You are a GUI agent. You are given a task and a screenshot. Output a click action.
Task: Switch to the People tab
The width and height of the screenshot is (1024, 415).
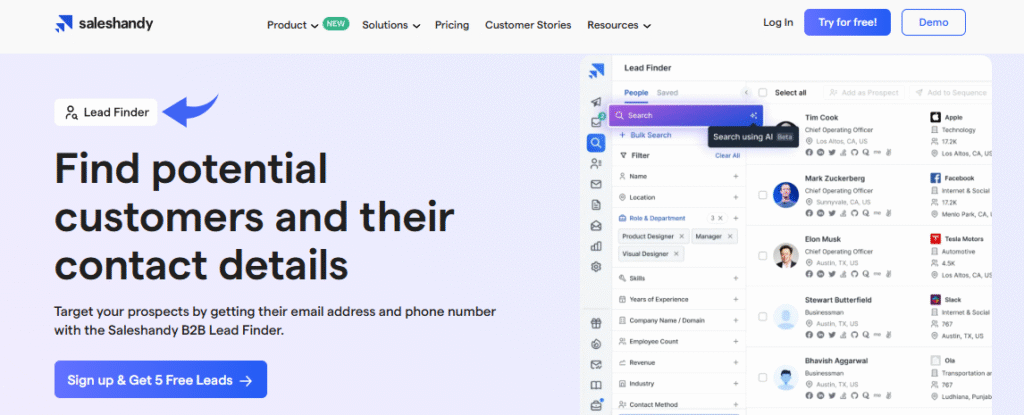(x=636, y=93)
